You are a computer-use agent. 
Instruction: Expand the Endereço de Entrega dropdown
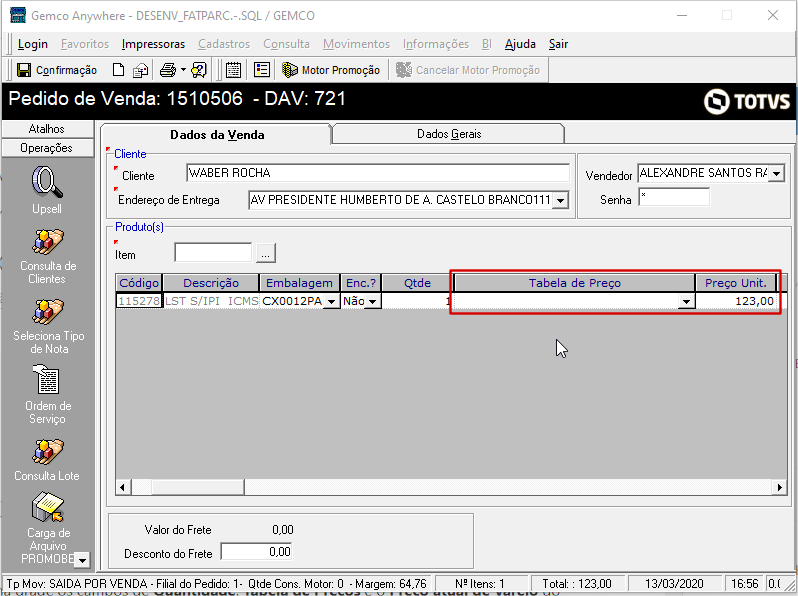560,201
